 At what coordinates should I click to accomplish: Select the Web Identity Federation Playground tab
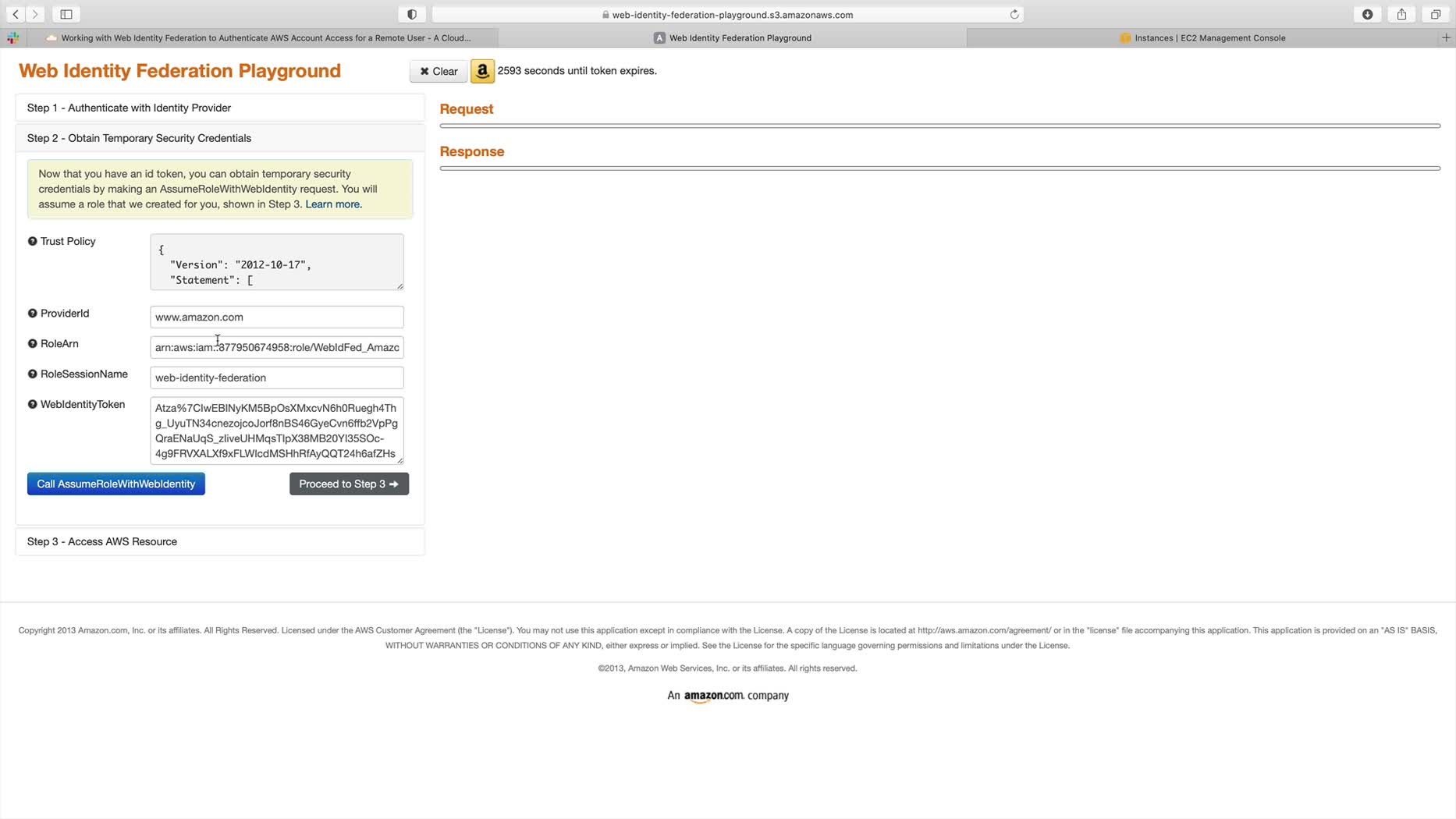pos(732,37)
